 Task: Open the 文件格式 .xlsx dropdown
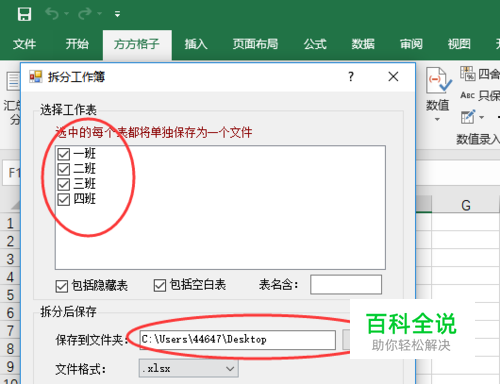click(x=189, y=368)
